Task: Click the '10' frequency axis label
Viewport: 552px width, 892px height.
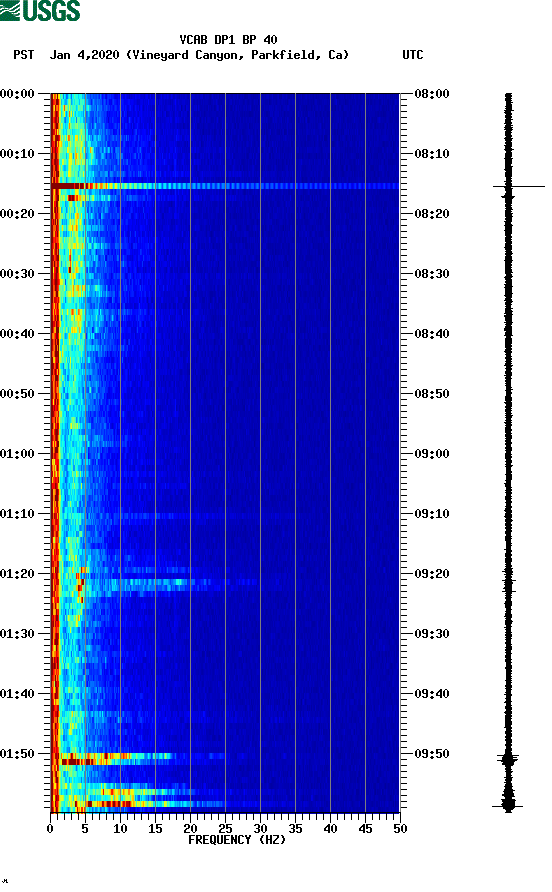Action: coord(120,829)
